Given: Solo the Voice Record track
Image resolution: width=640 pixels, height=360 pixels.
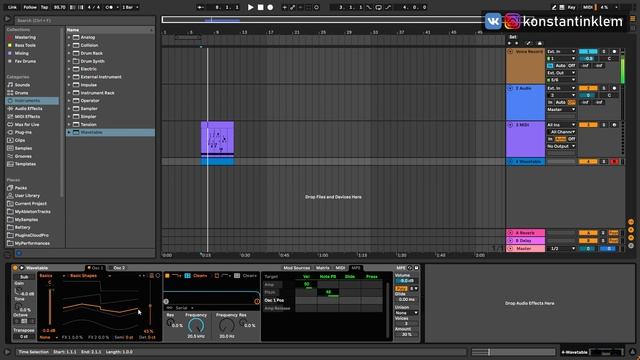Looking at the screenshot, I should (604, 51).
